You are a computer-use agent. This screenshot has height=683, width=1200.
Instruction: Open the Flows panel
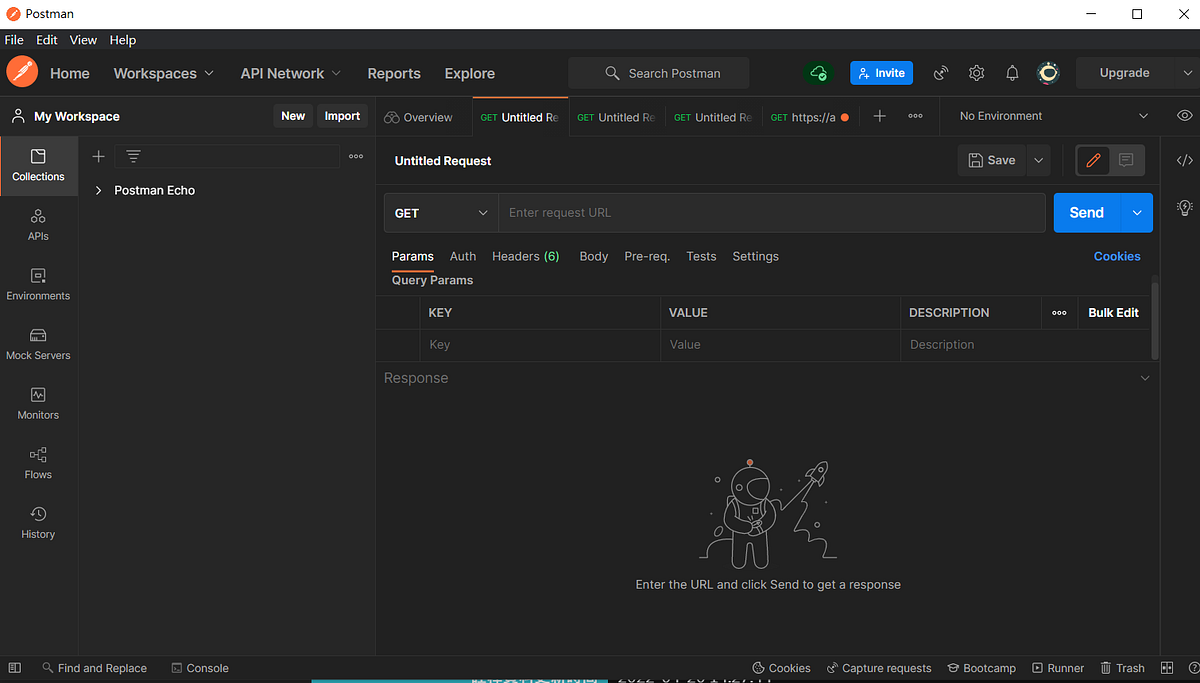coord(38,463)
